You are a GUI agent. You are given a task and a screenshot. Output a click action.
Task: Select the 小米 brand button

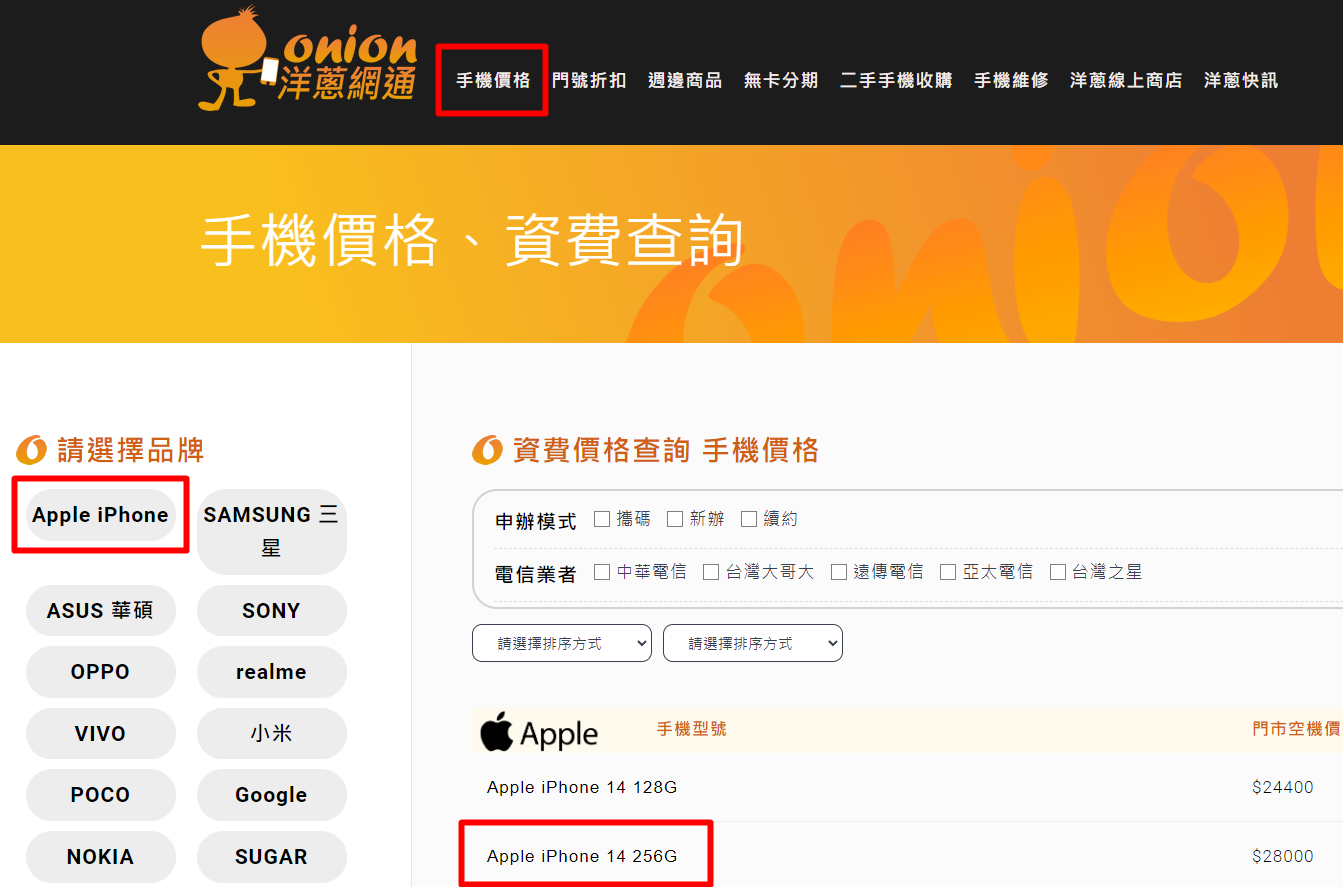coord(271,734)
